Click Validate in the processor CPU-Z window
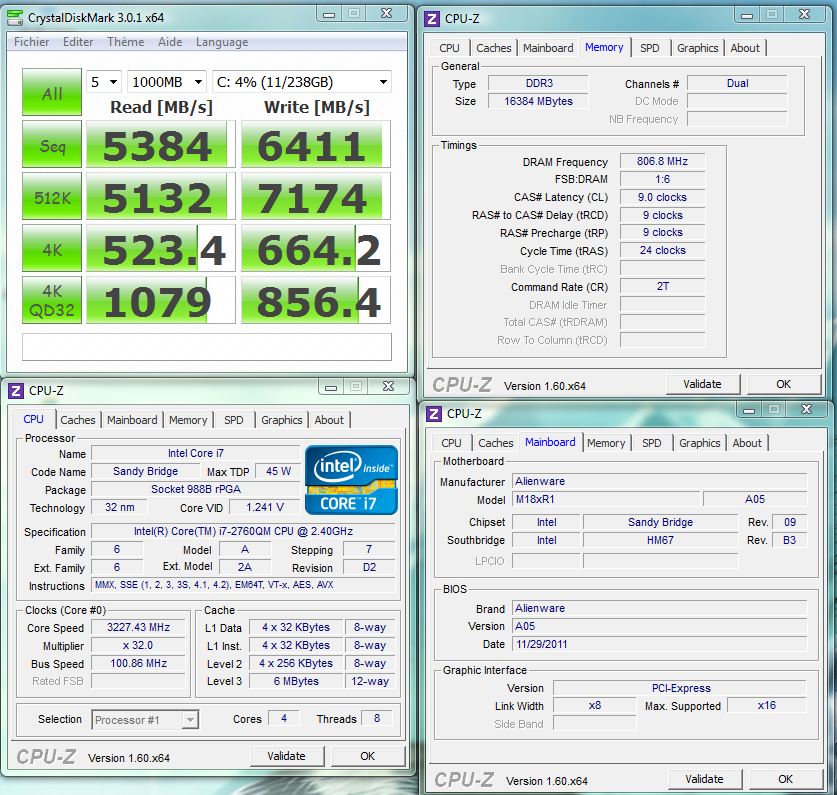837x795 pixels. 287,757
